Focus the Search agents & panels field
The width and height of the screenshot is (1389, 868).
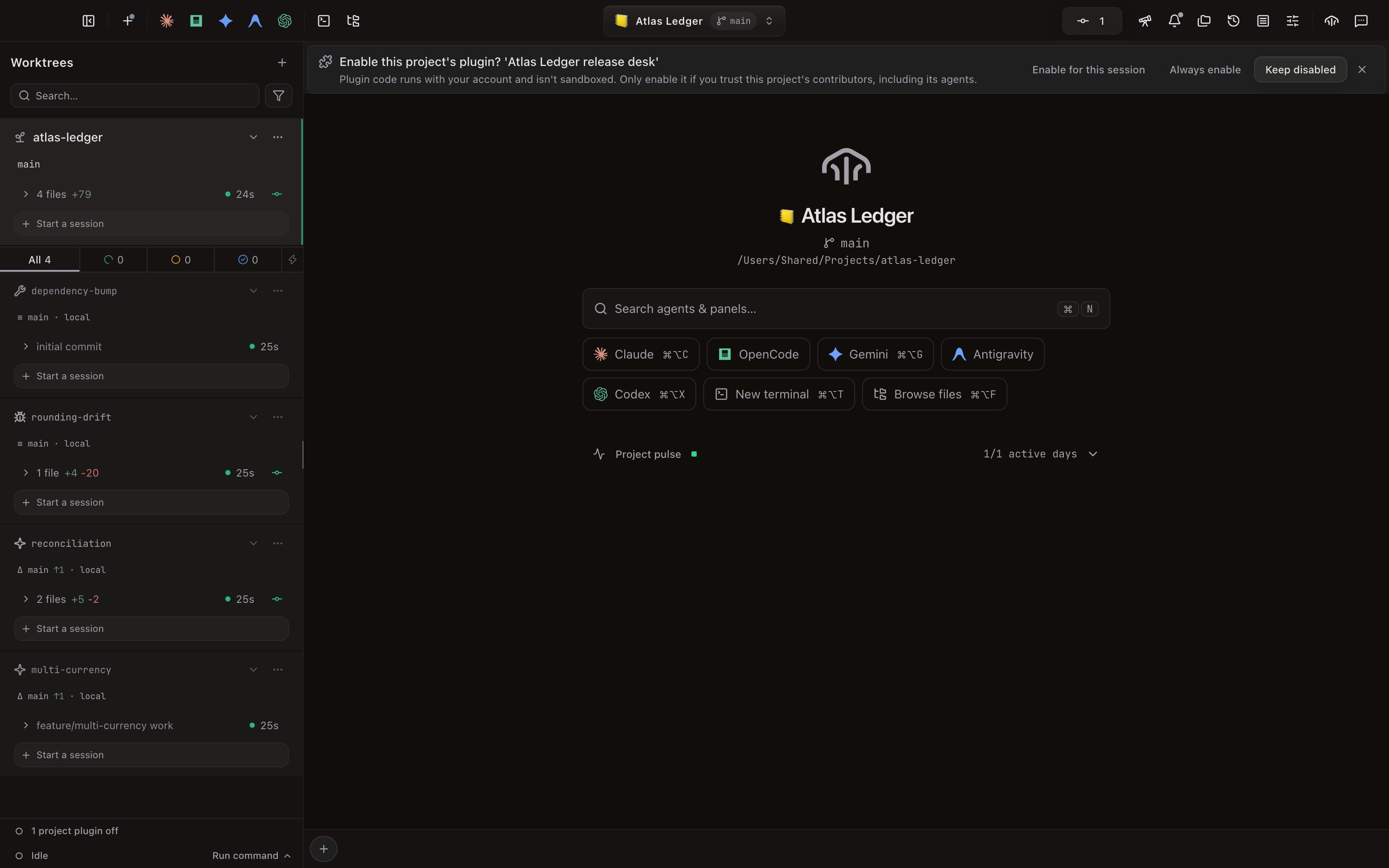coord(846,309)
